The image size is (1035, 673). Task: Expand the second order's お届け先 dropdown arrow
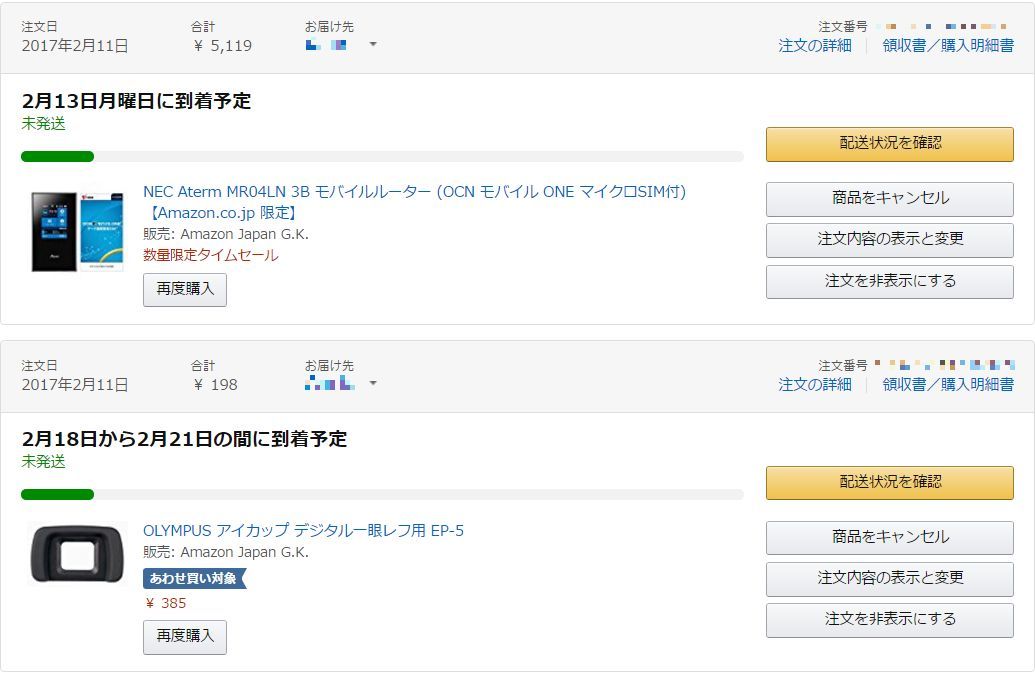pos(373,383)
